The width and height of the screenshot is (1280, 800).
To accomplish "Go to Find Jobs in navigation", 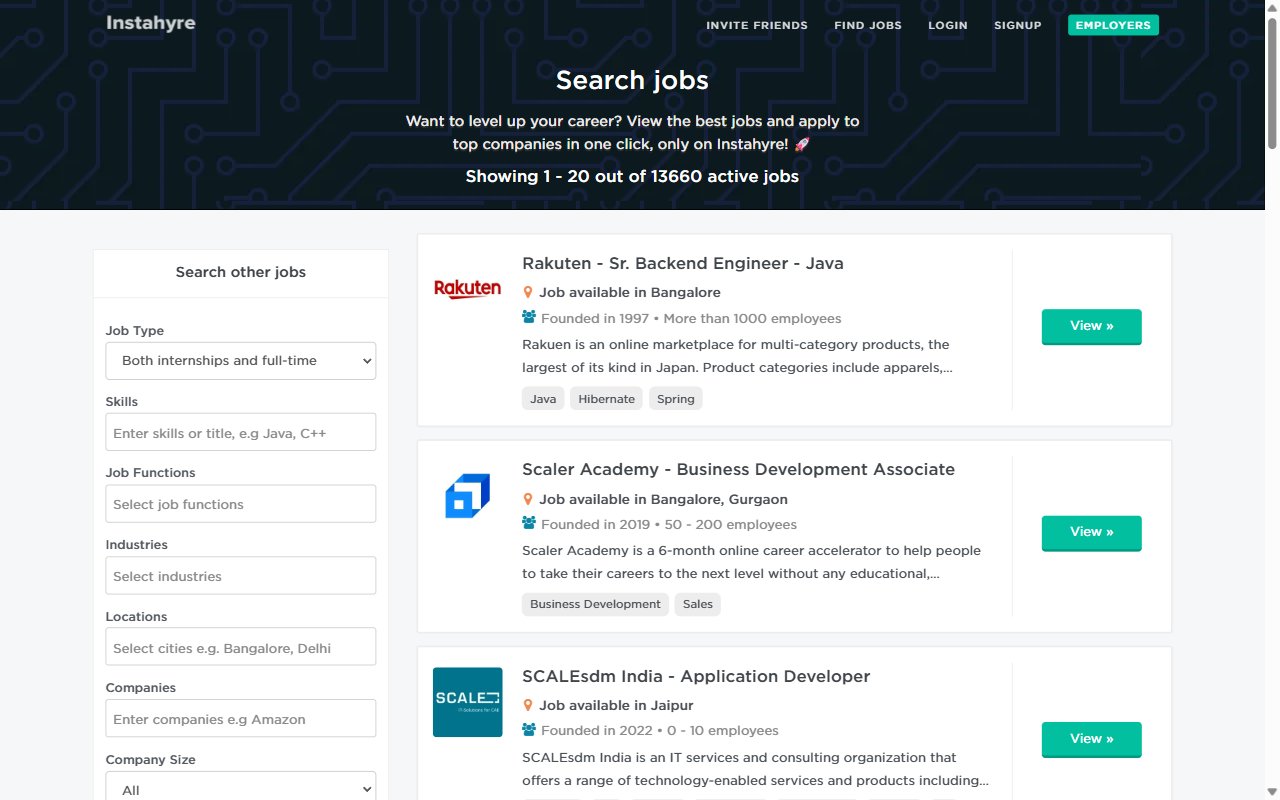I will 868,26.
